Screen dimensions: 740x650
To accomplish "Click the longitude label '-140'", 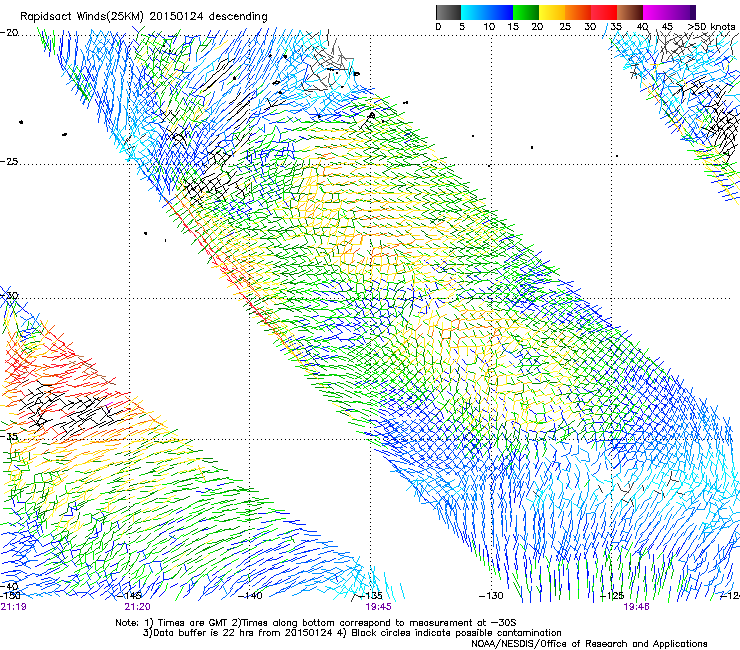I will [250, 596].
